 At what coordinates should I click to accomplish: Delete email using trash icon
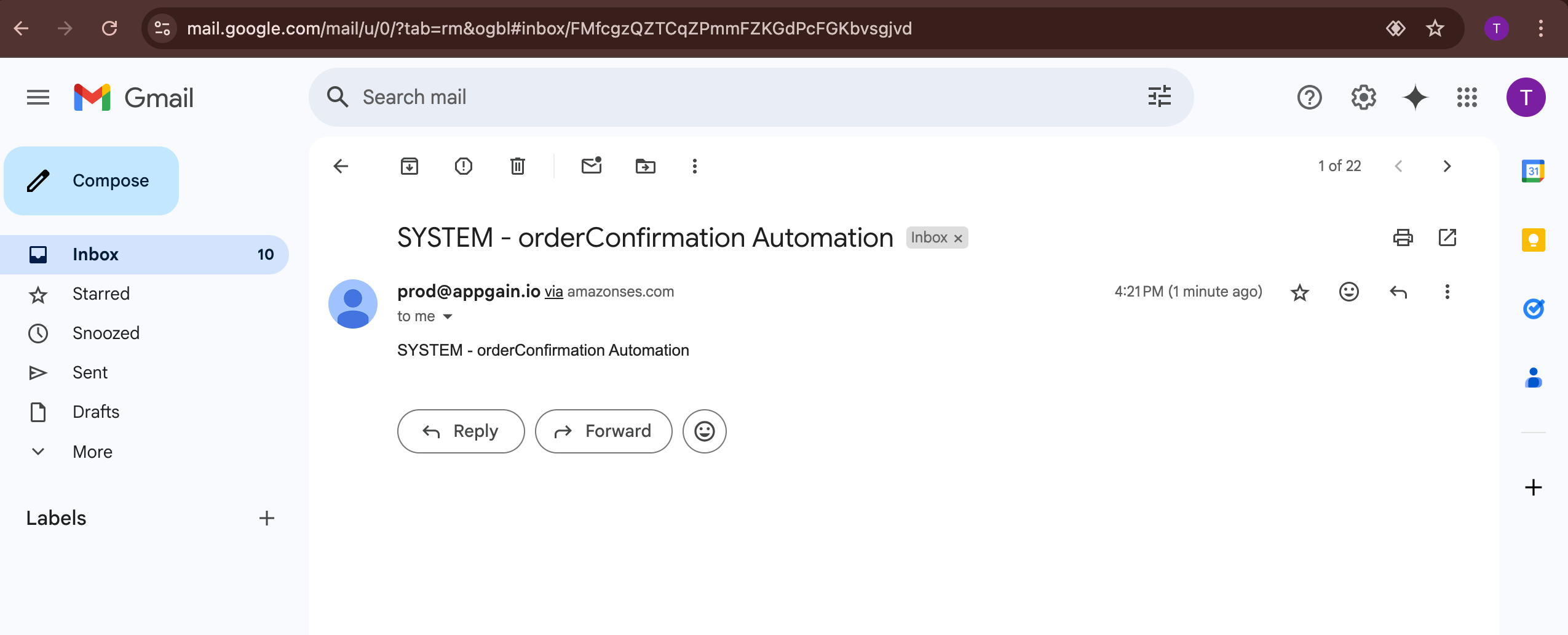point(517,166)
